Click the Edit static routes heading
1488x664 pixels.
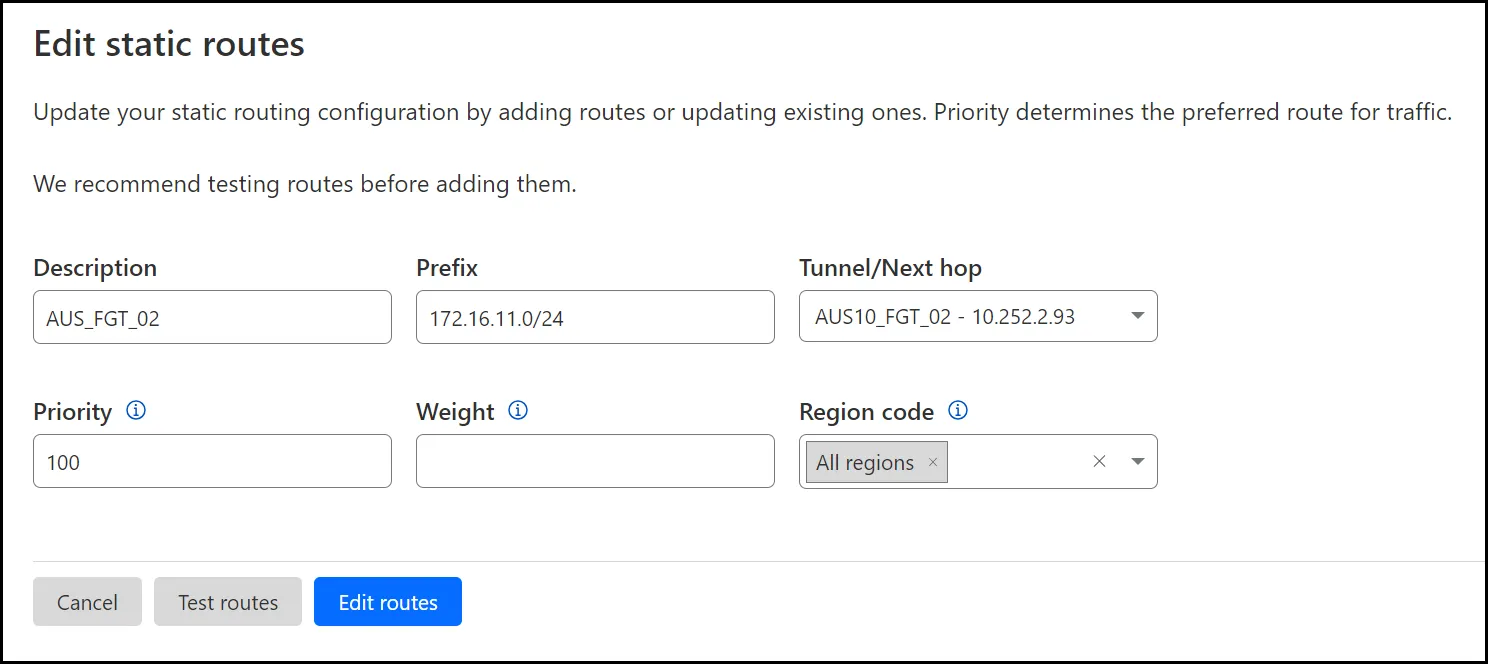click(168, 43)
